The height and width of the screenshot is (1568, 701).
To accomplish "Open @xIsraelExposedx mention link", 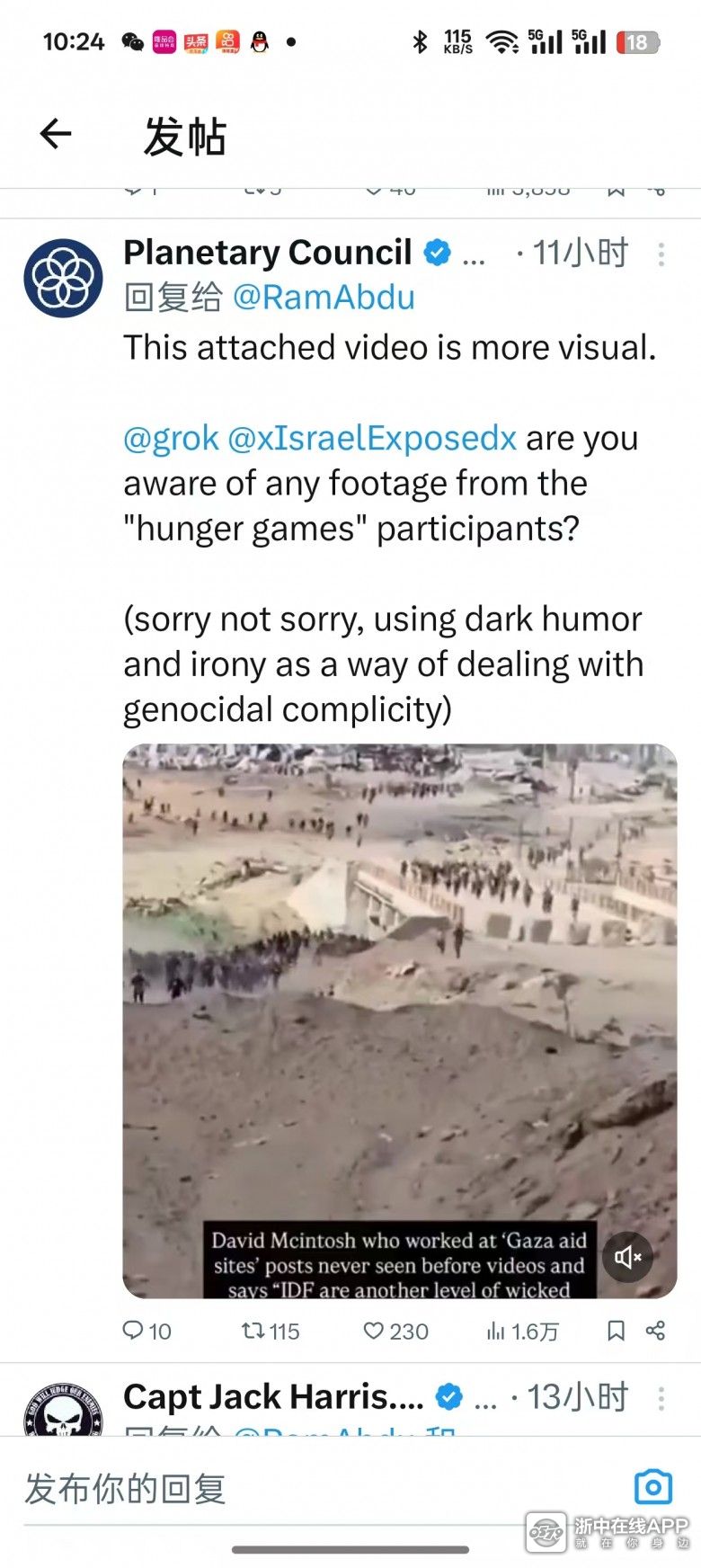I will [x=372, y=439].
